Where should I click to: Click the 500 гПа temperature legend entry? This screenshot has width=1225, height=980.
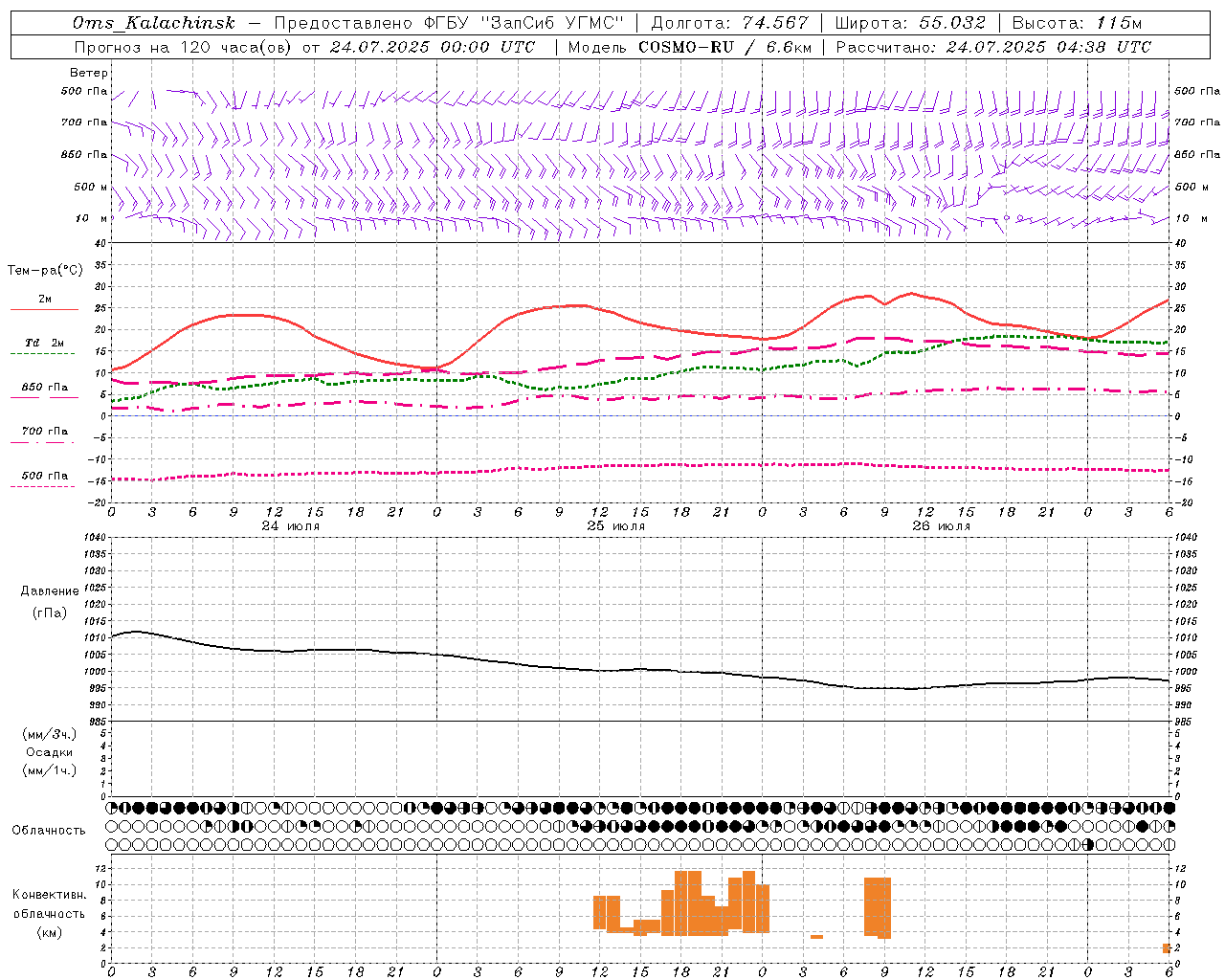(x=44, y=476)
